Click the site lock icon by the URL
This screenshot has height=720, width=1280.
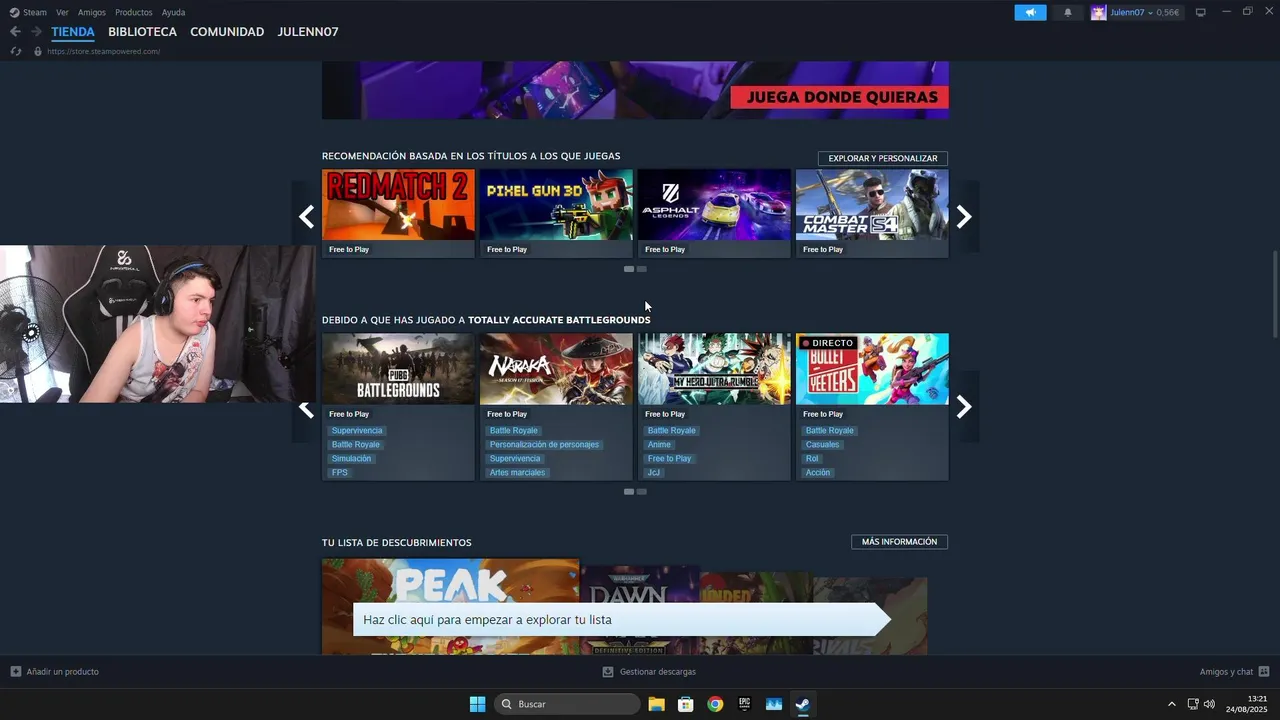coord(38,51)
